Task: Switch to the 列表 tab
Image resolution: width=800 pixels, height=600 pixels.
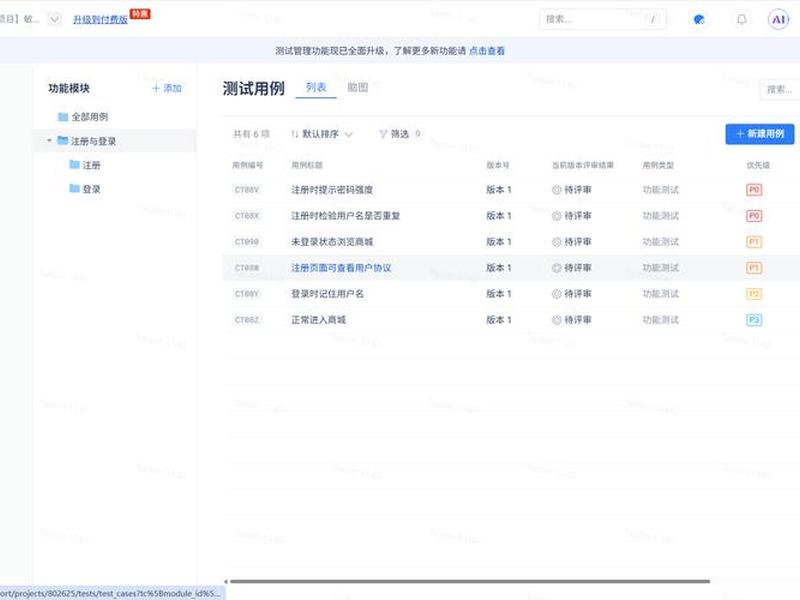Action: (316, 87)
